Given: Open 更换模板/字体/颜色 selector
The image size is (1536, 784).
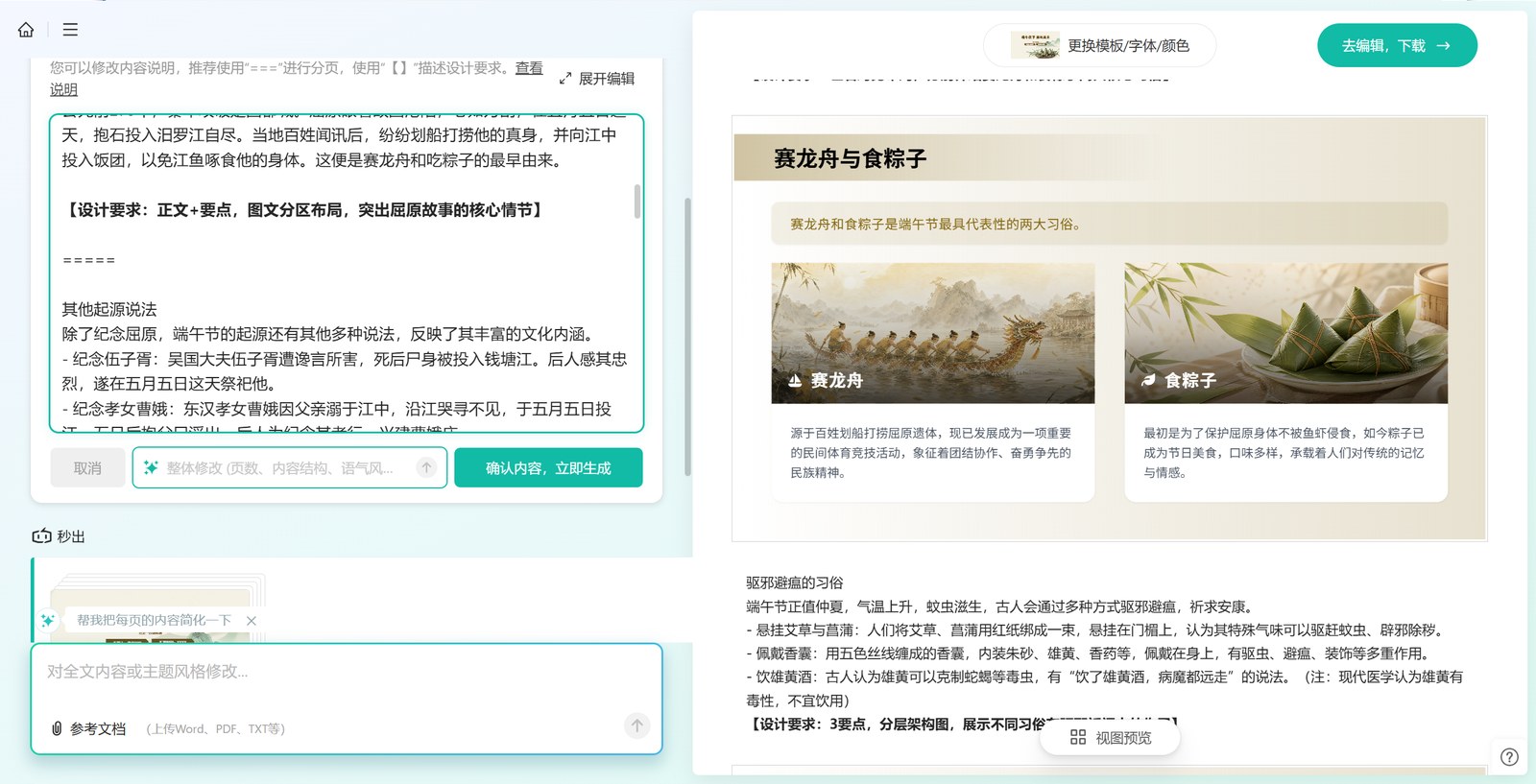Looking at the screenshot, I should click(1099, 45).
